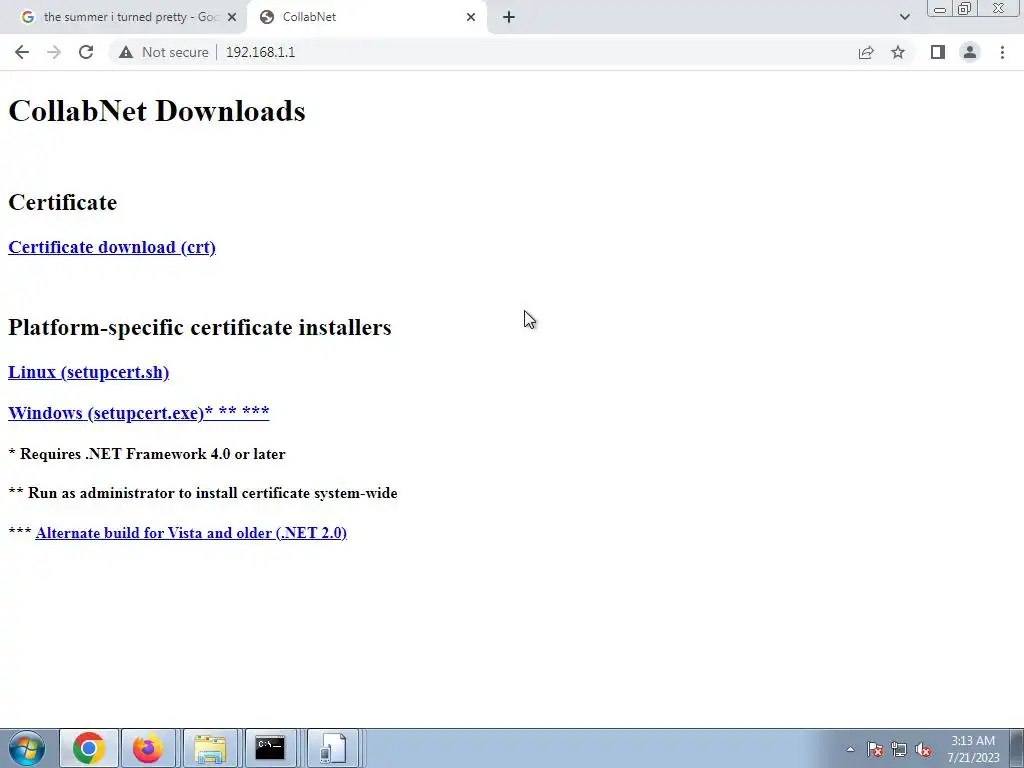
Task: Open the Windows Start menu
Action: [27, 748]
